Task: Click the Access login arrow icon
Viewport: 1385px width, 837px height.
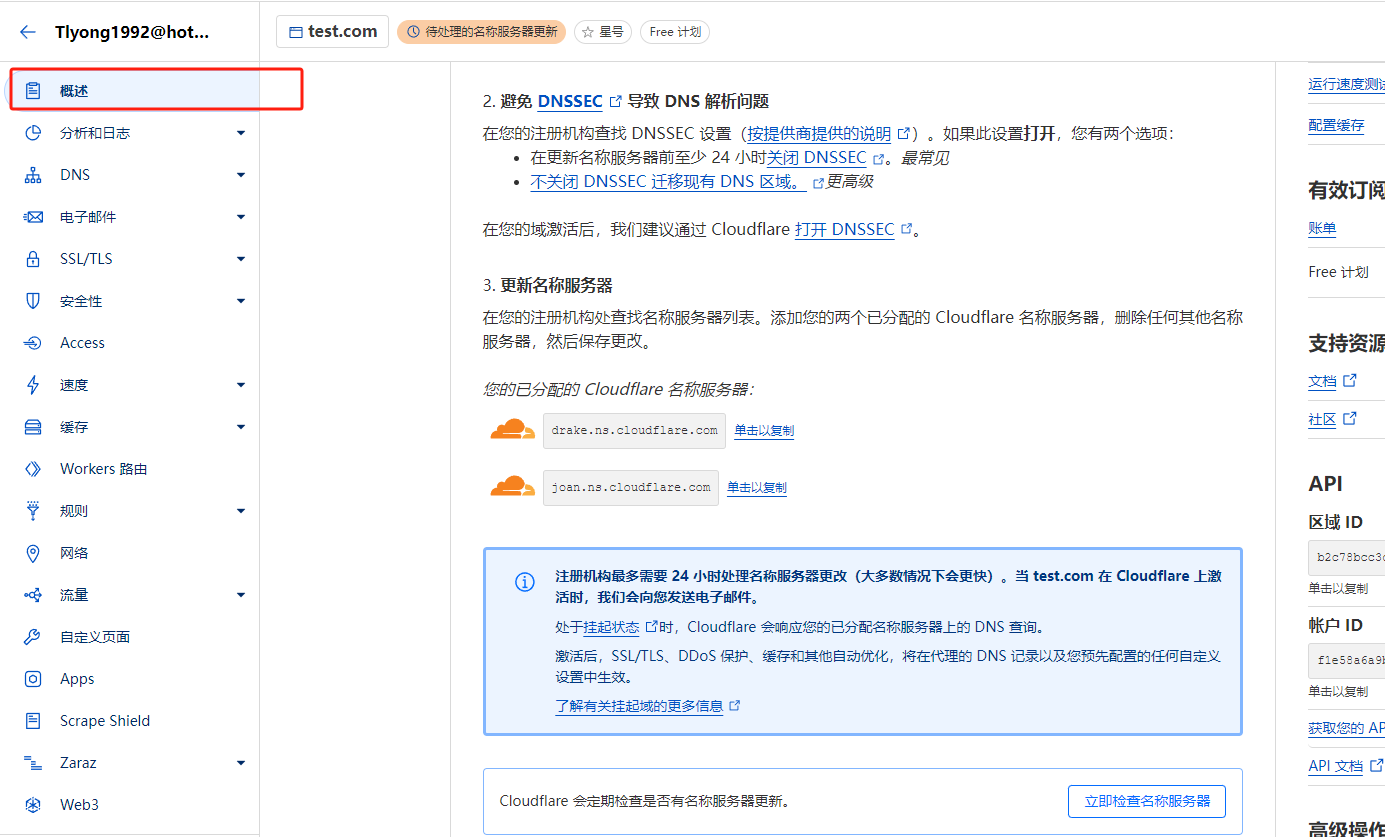Action: [x=33, y=343]
